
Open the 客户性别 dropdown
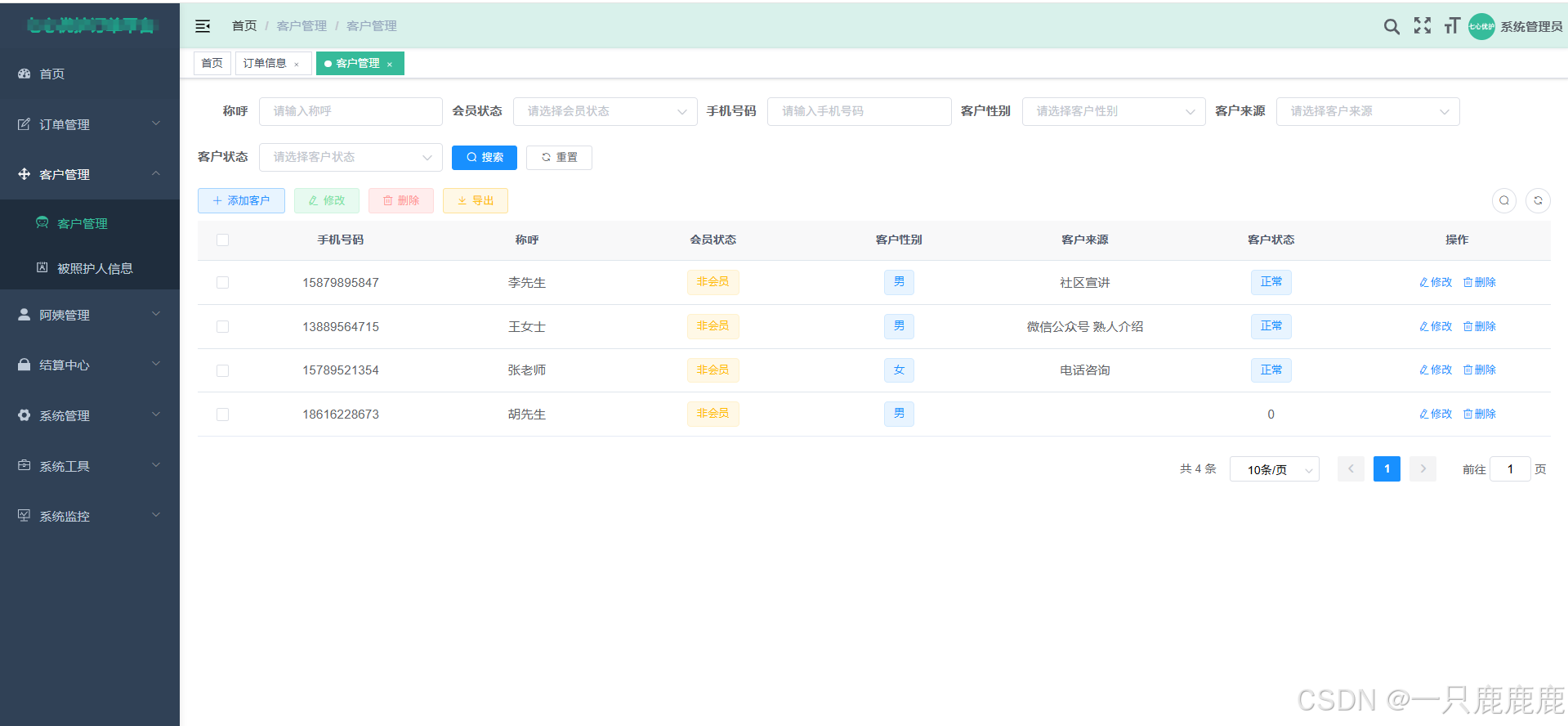[1114, 111]
